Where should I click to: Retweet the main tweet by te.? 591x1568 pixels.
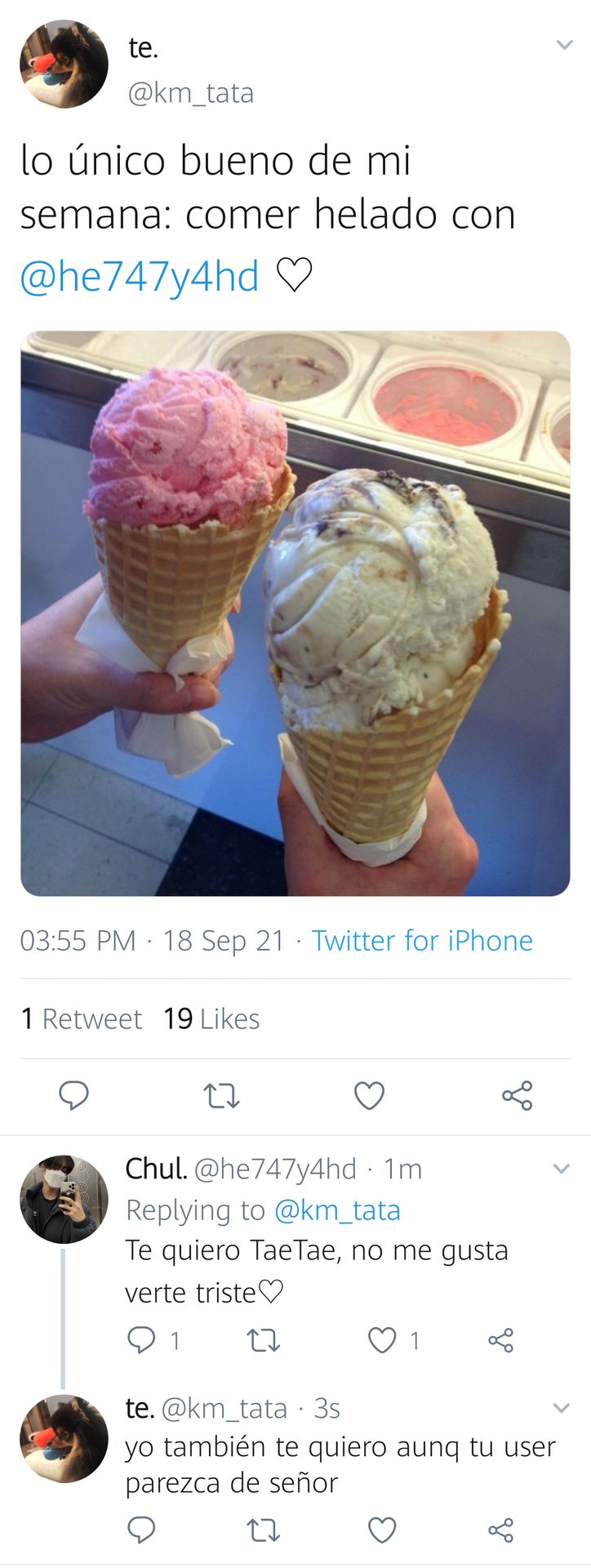tap(221, 1096)
